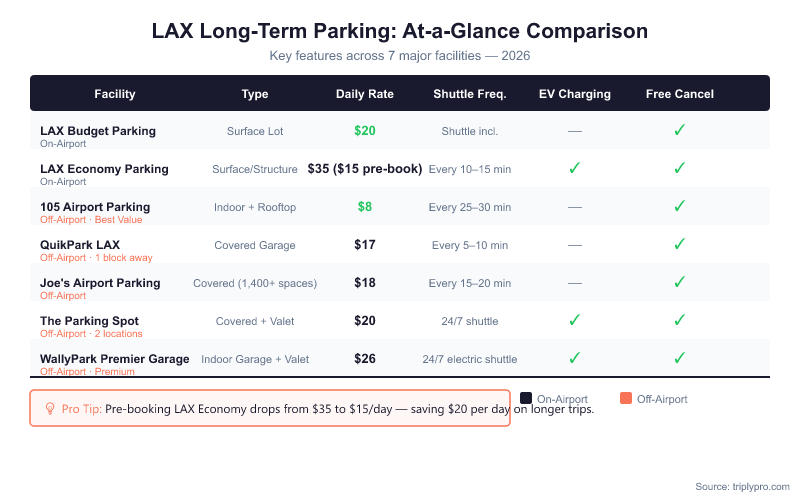Image resolution: width=800 pixels, height=500 pixels.
Task: Click the green $8 daily rate
Action: click(365, 206)
